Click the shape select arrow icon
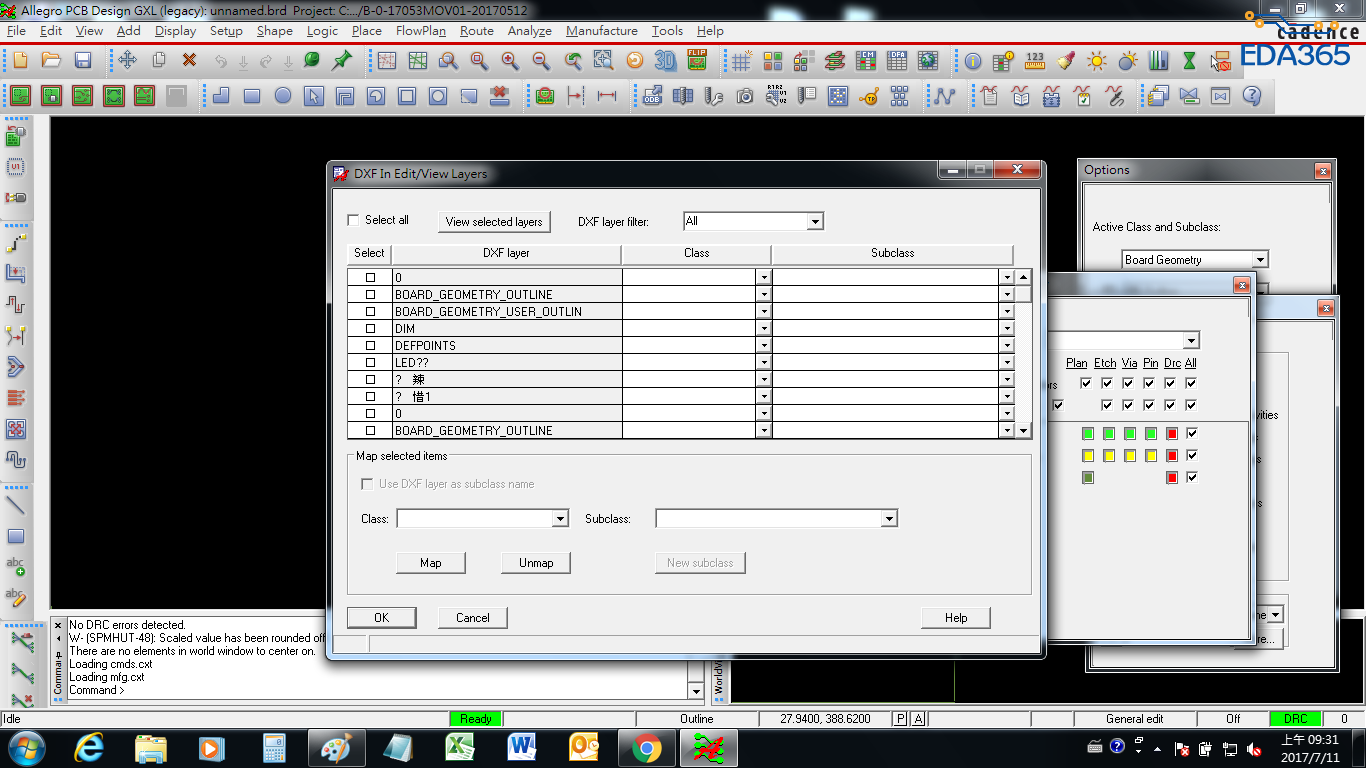Image resolution: width=1366 pixels, height=768 pixels. tap(314, 96)
